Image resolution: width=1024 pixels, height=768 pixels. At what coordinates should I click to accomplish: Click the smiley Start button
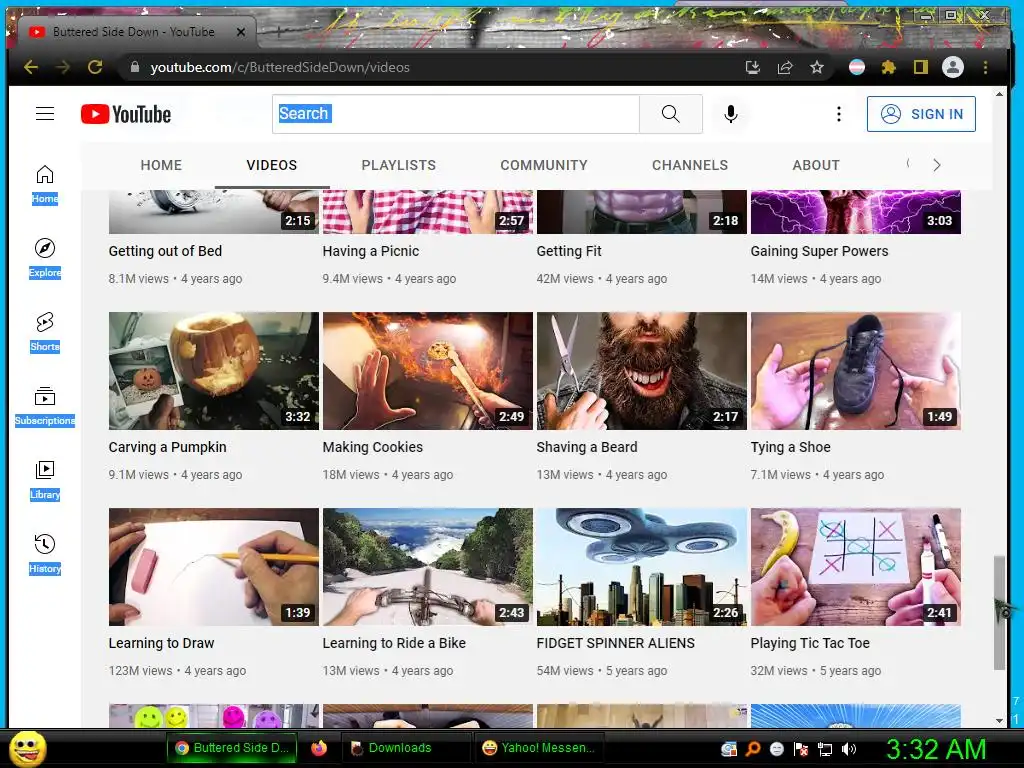(x=28, y=748)
